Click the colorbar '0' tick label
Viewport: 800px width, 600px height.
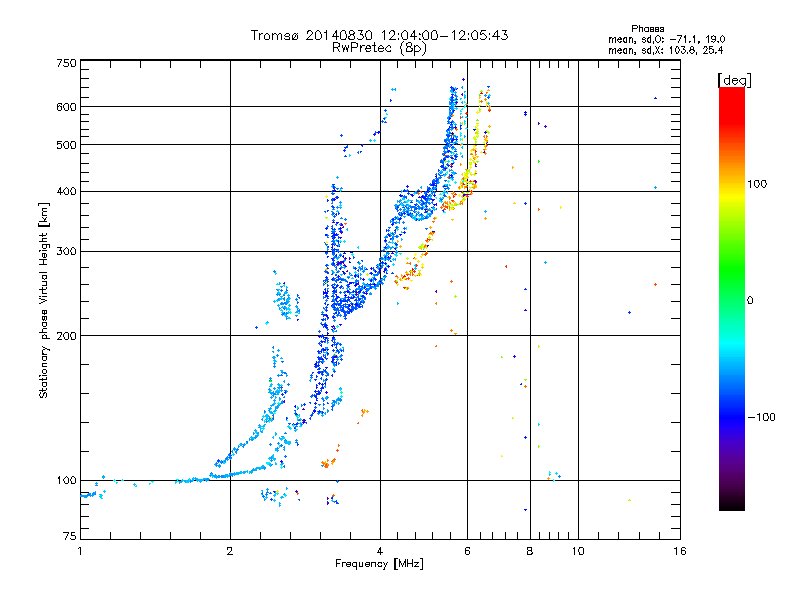coord(750,301)
